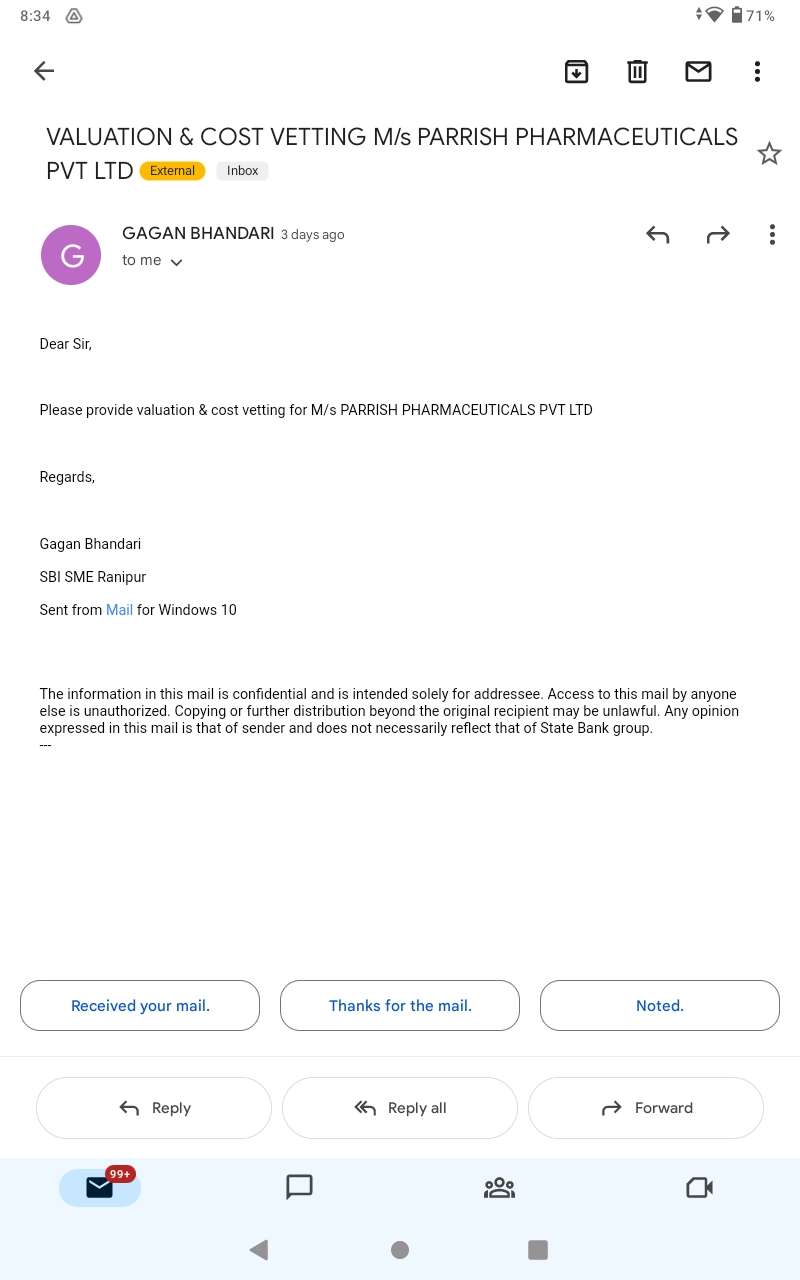Archive this email
This screenshot has width=800, height=1280.
[577, 71]
